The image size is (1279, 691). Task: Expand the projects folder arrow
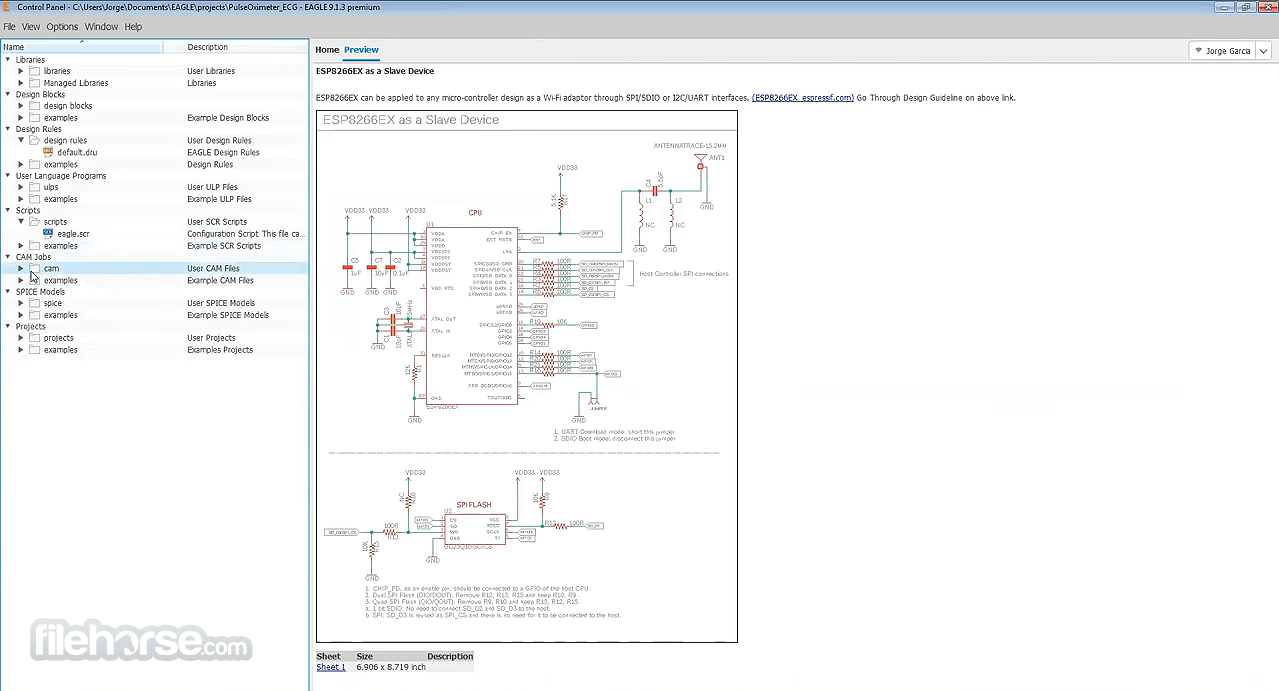(21, 338)
